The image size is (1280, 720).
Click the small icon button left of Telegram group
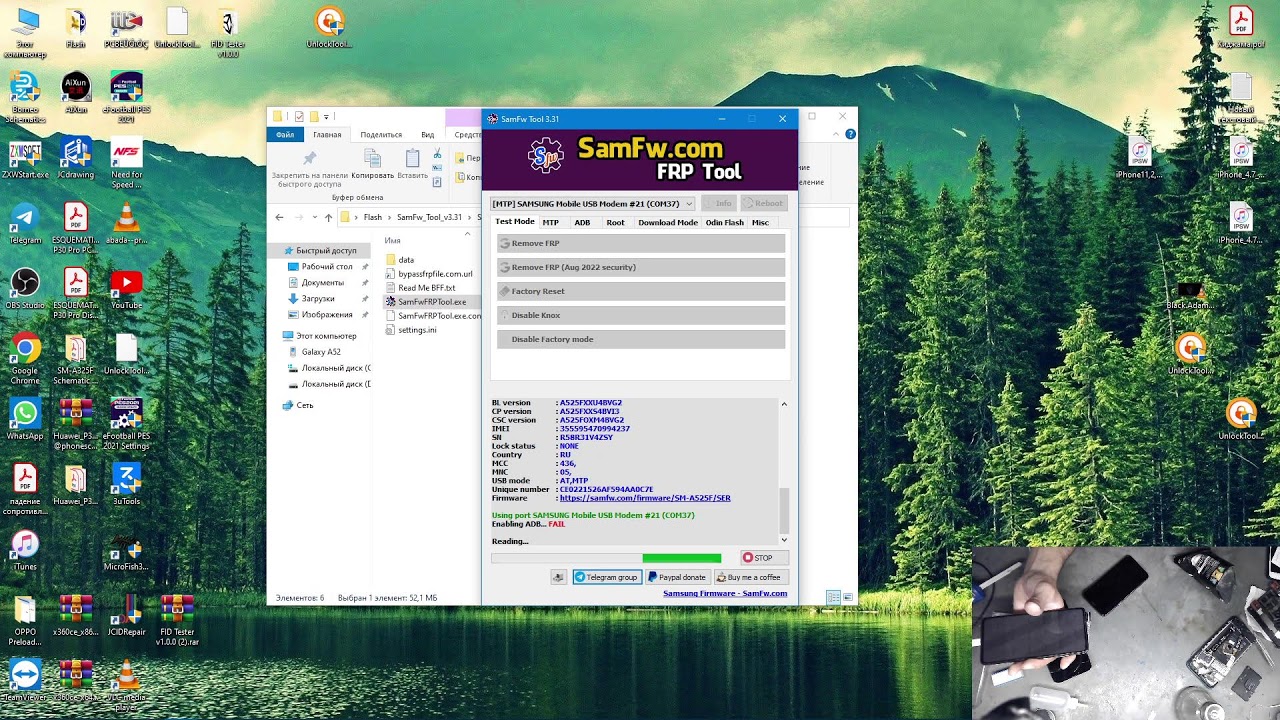click(x=559, y=577)
